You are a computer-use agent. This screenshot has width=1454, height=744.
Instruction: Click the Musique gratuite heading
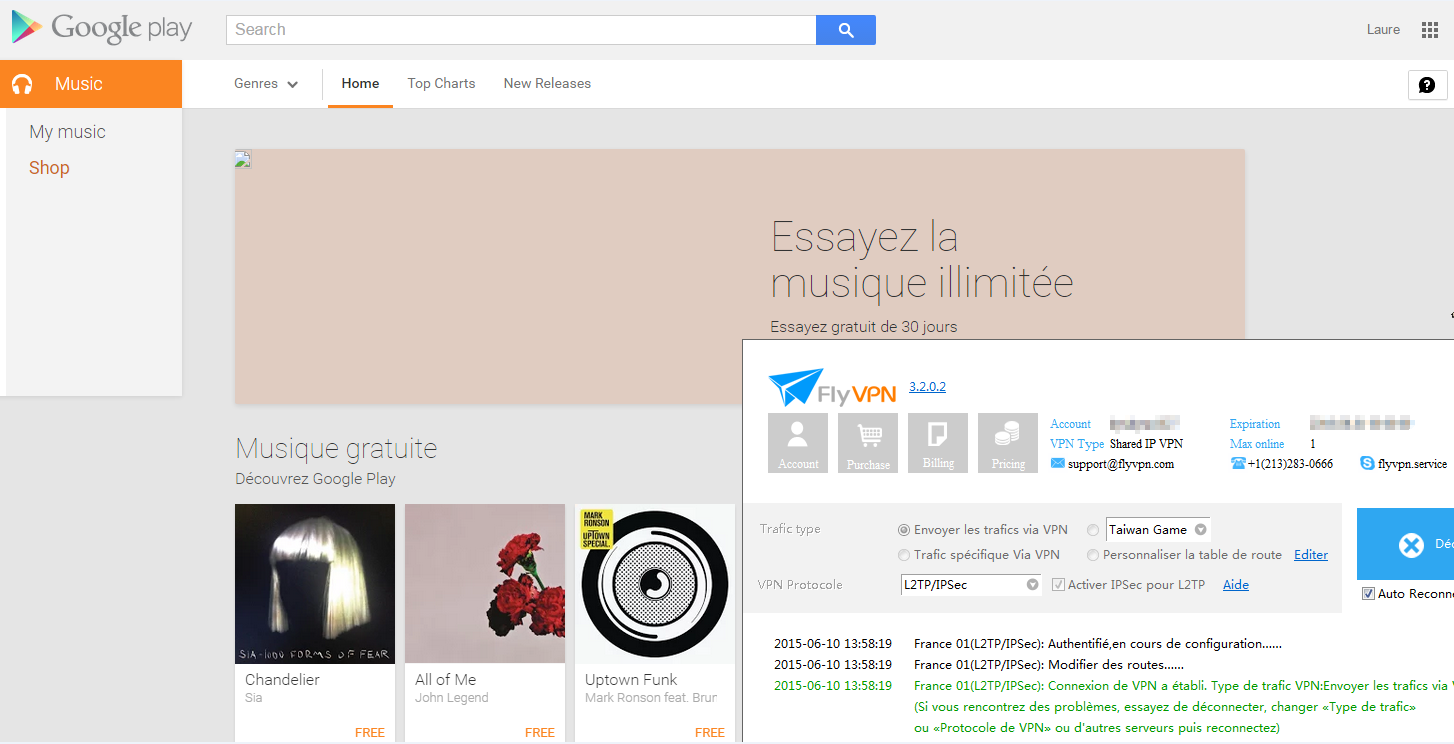coord(336,448)
